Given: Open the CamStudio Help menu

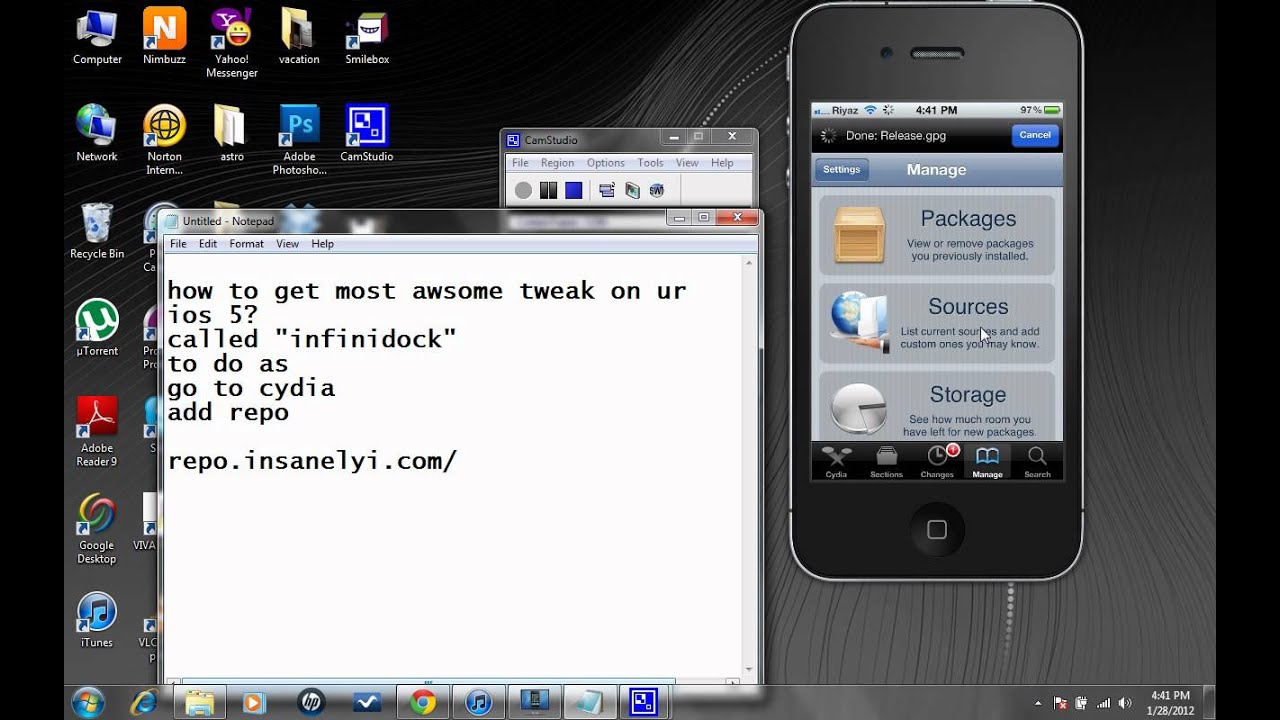Looking at the screenshot, I should 721,163.
